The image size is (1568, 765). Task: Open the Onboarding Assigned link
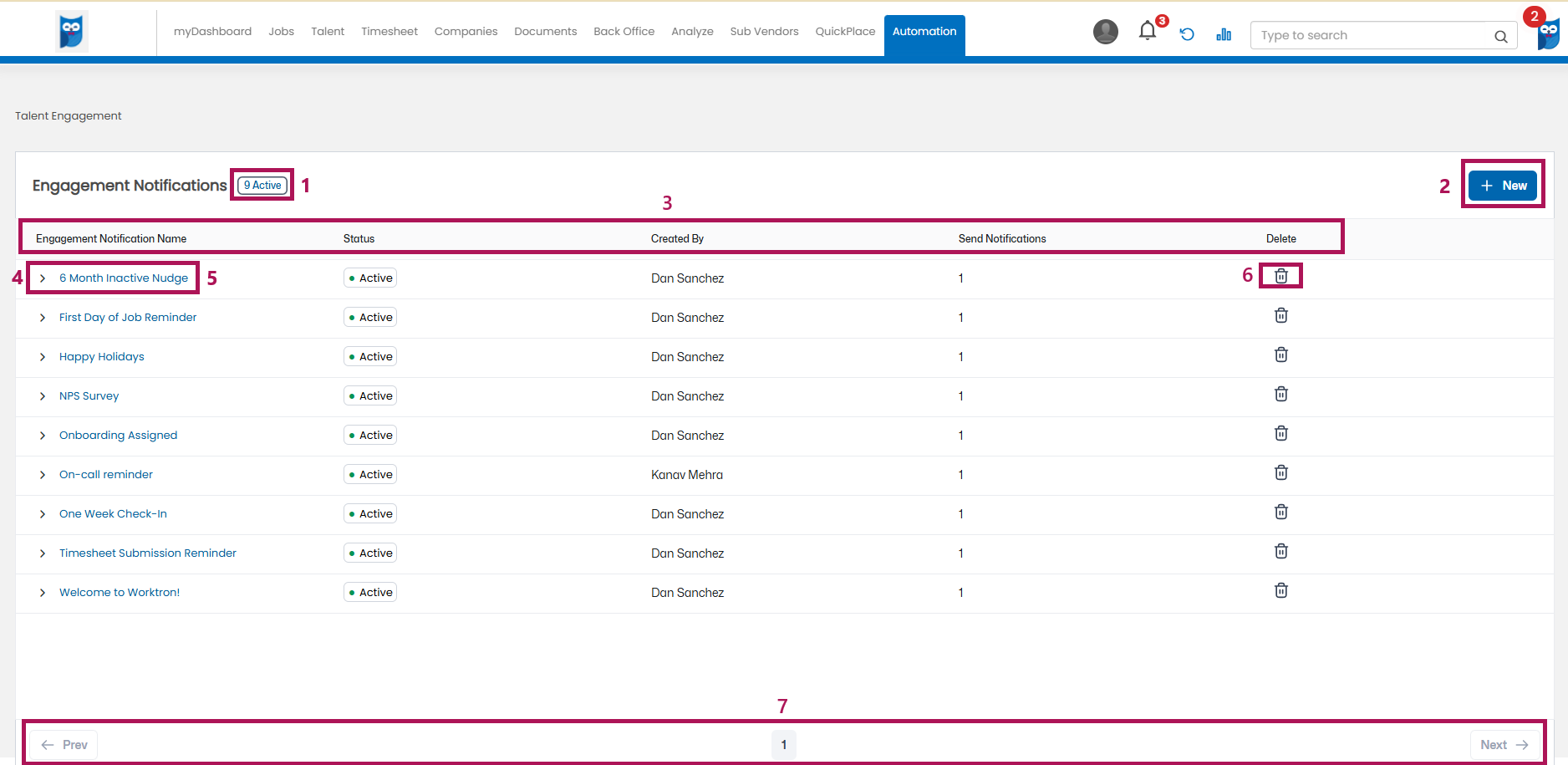(x=118, y=436)
